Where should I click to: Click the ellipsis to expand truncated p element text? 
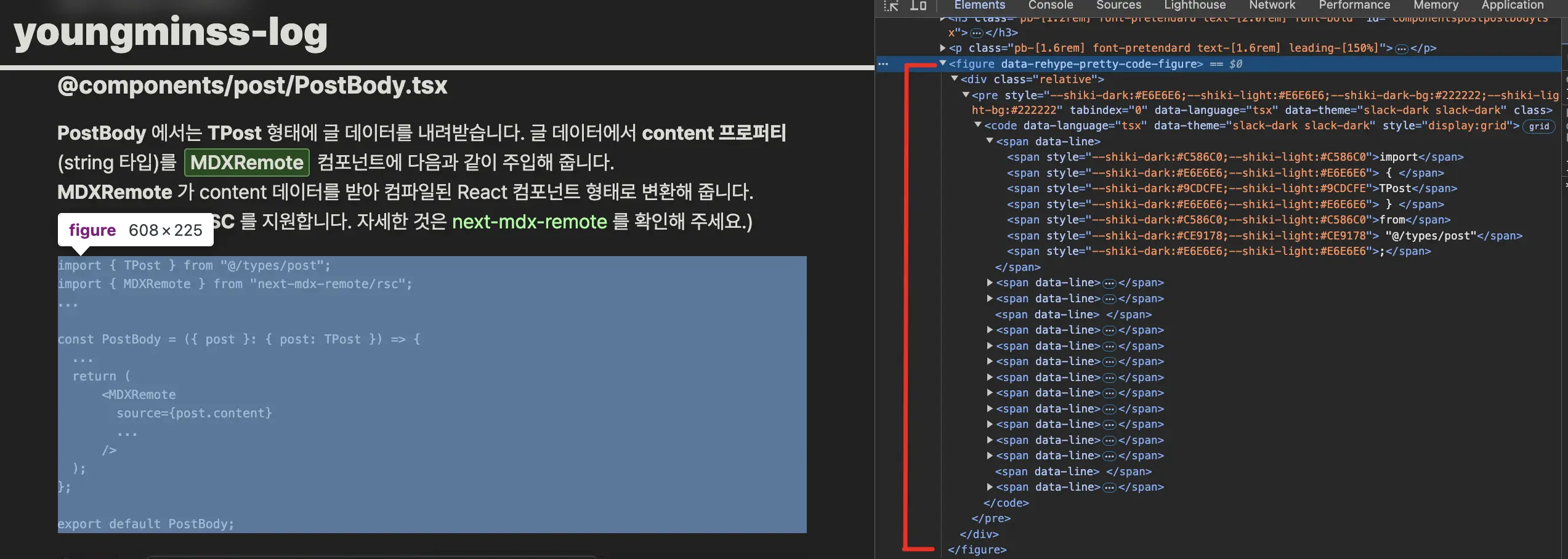(1405, 47)
